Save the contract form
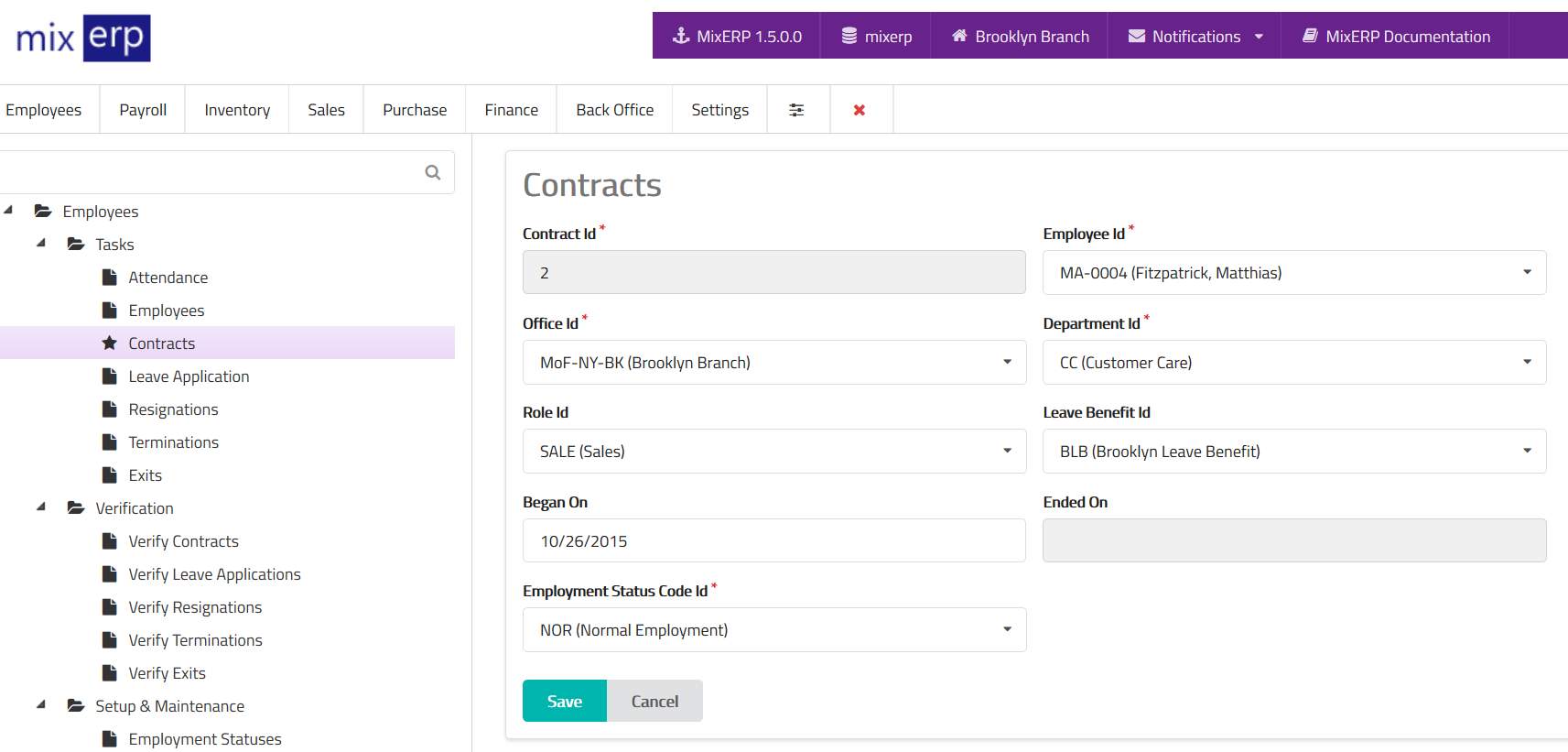 coord(564,702)
